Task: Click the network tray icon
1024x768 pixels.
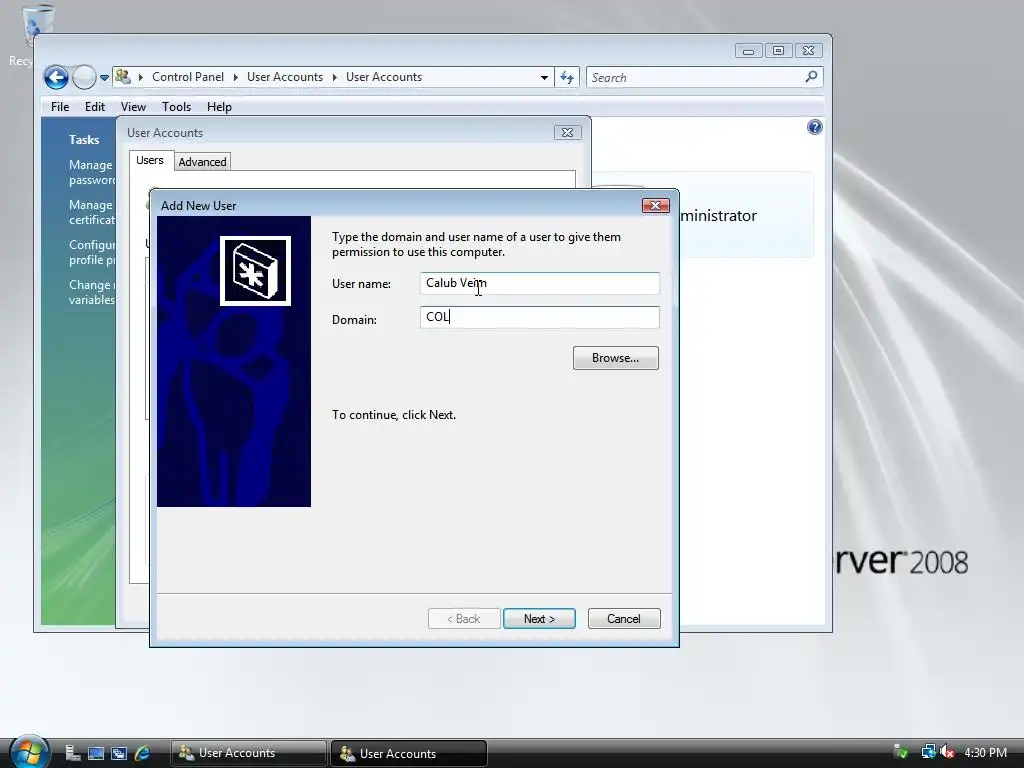Action: [x=928, y=752]
